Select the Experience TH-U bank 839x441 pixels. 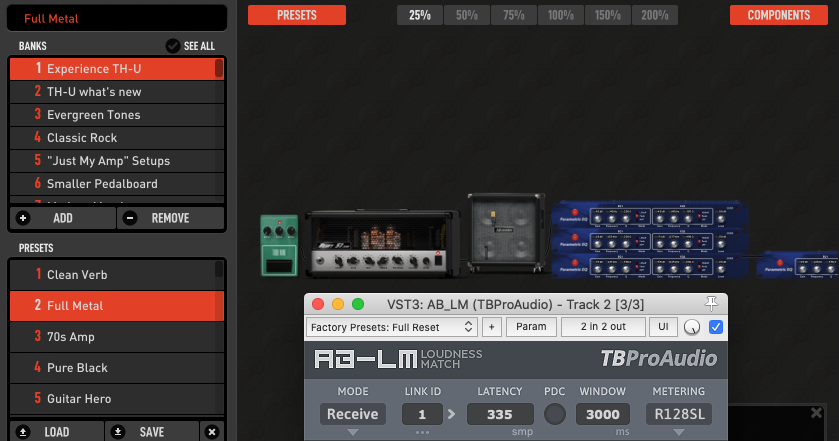click(x=116, y=69)
